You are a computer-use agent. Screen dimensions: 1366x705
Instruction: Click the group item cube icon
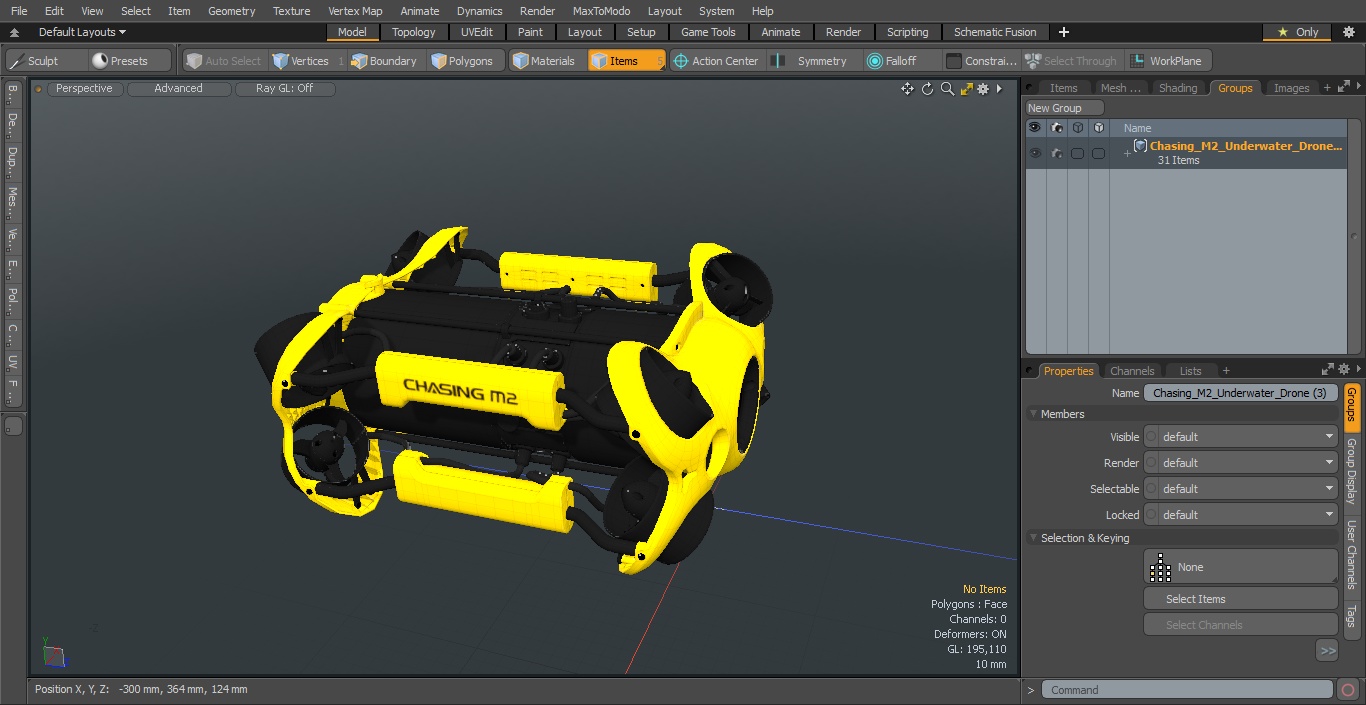click(x=1140, y=146)
